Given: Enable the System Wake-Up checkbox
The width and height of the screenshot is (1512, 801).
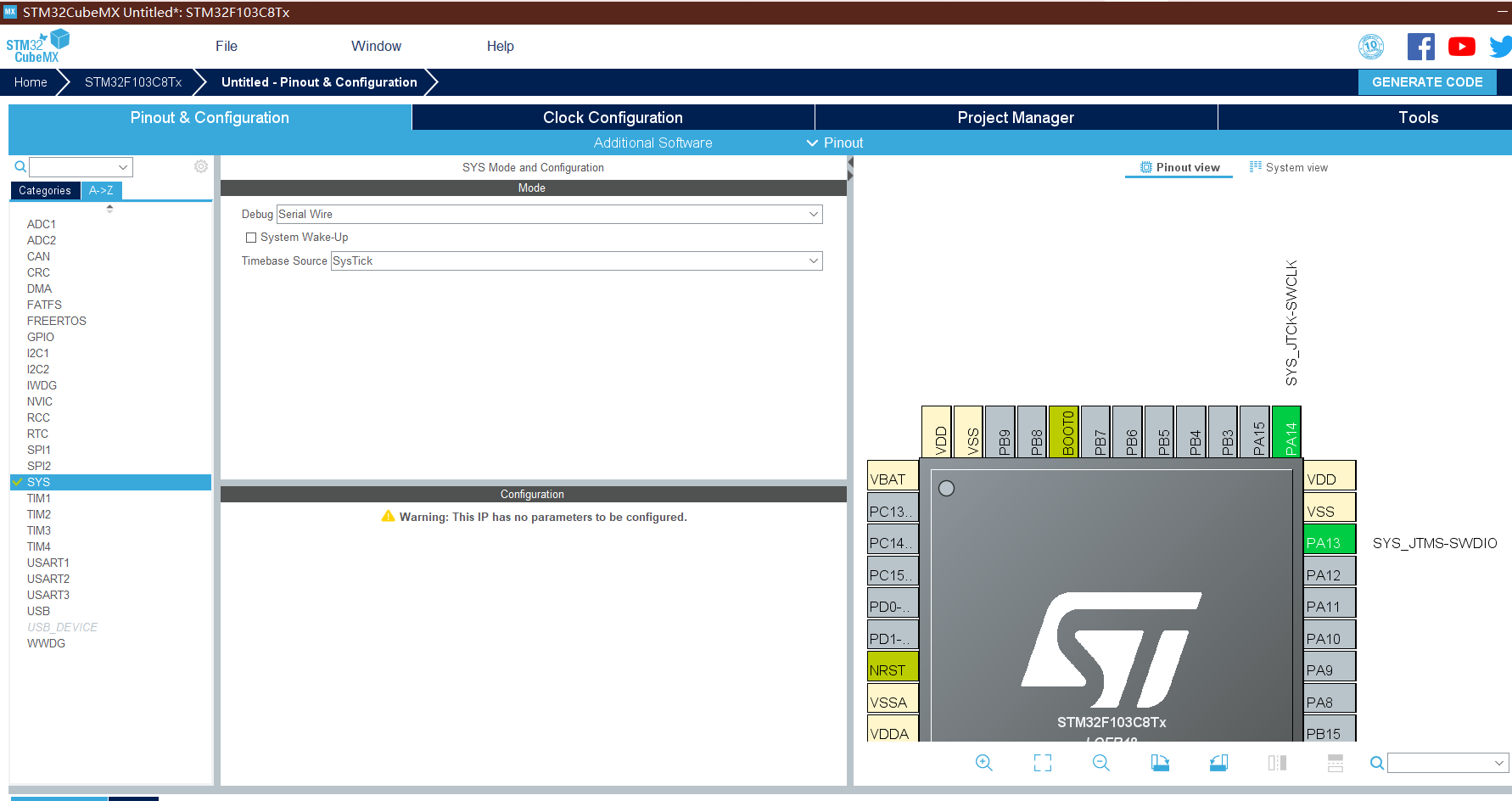Looking at the screenshot, I should 251,238.
